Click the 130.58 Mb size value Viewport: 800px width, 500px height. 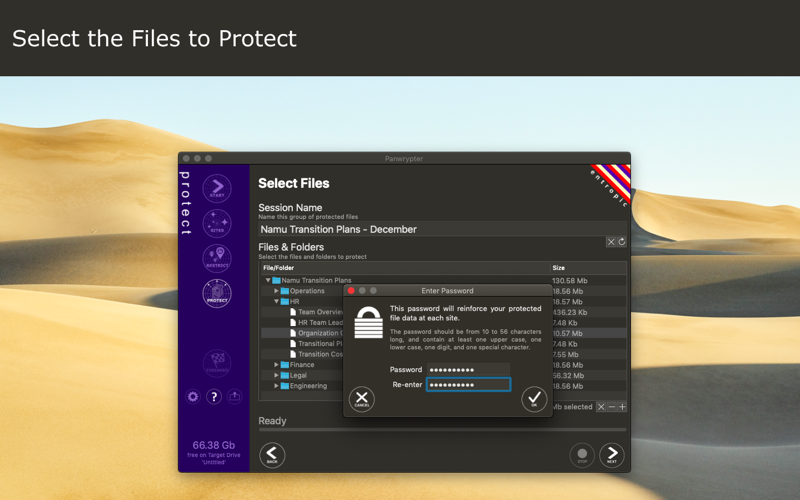pyautogui.click(x=570, y=281)
